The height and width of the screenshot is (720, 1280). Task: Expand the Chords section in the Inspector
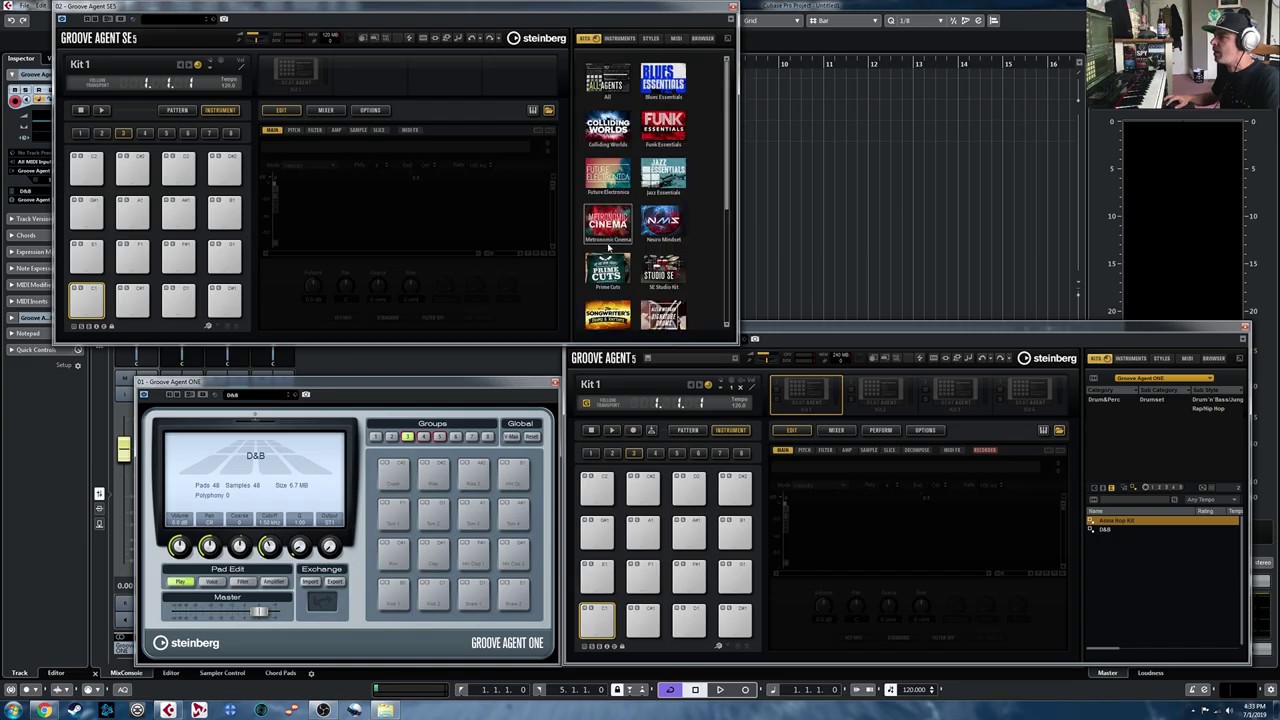coord(30,235)
